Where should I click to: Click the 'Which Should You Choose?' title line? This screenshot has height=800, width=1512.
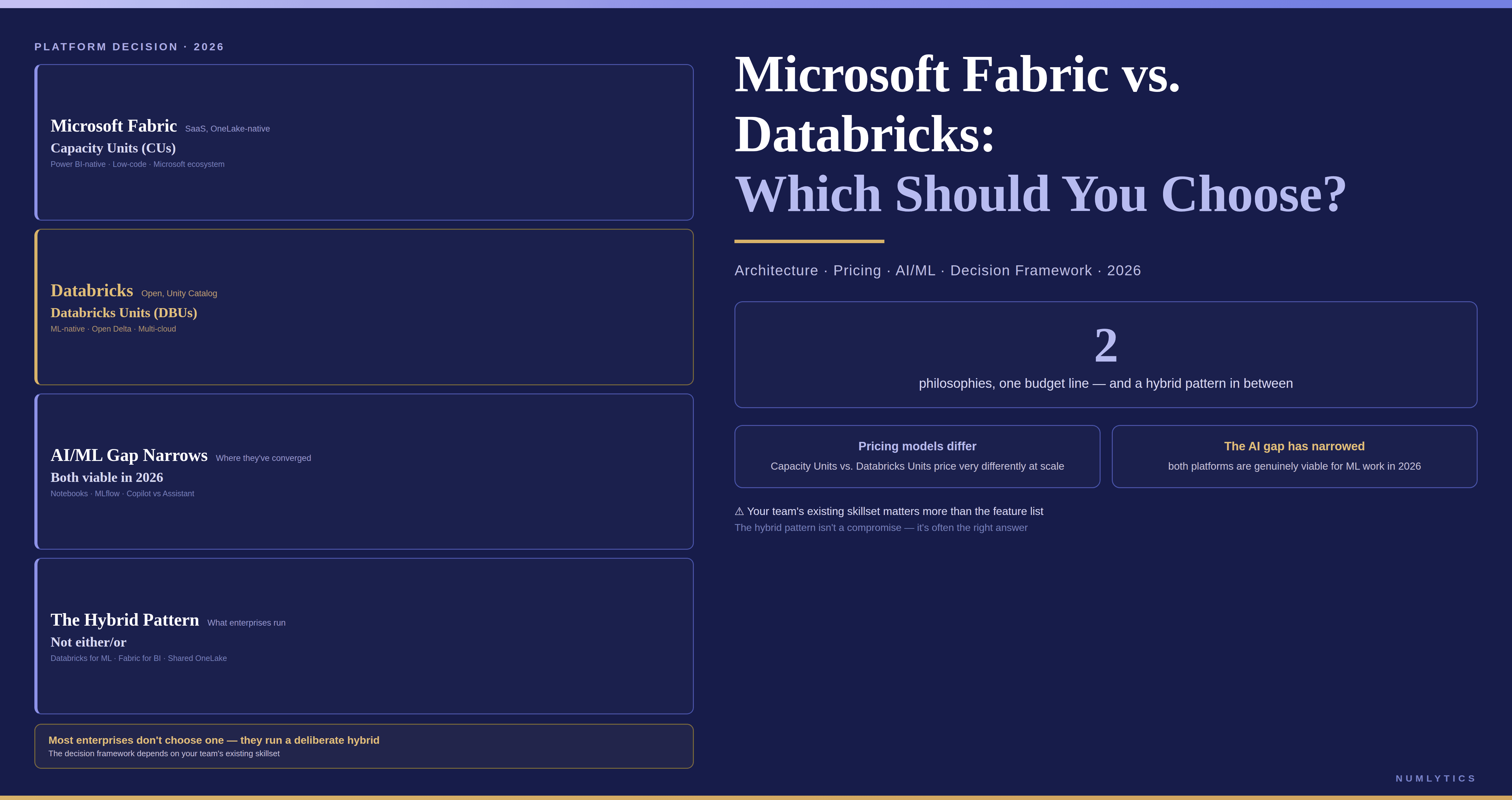click(x=1040, y=195)
